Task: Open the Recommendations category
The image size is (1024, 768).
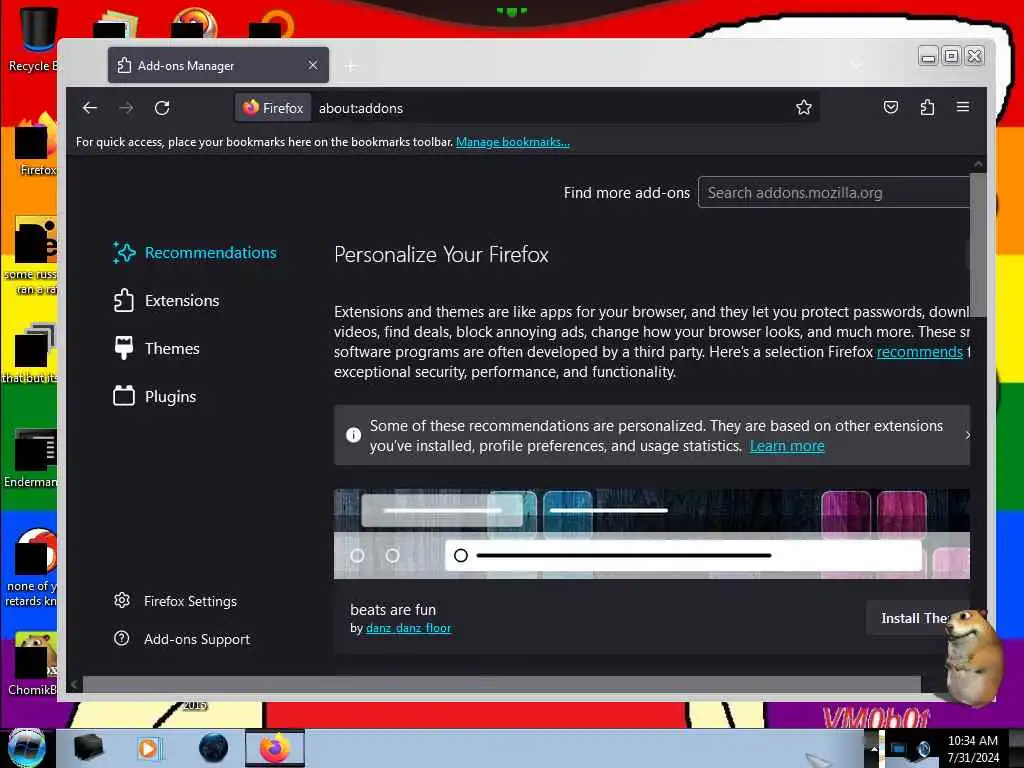Action: (x=195, y=253)
